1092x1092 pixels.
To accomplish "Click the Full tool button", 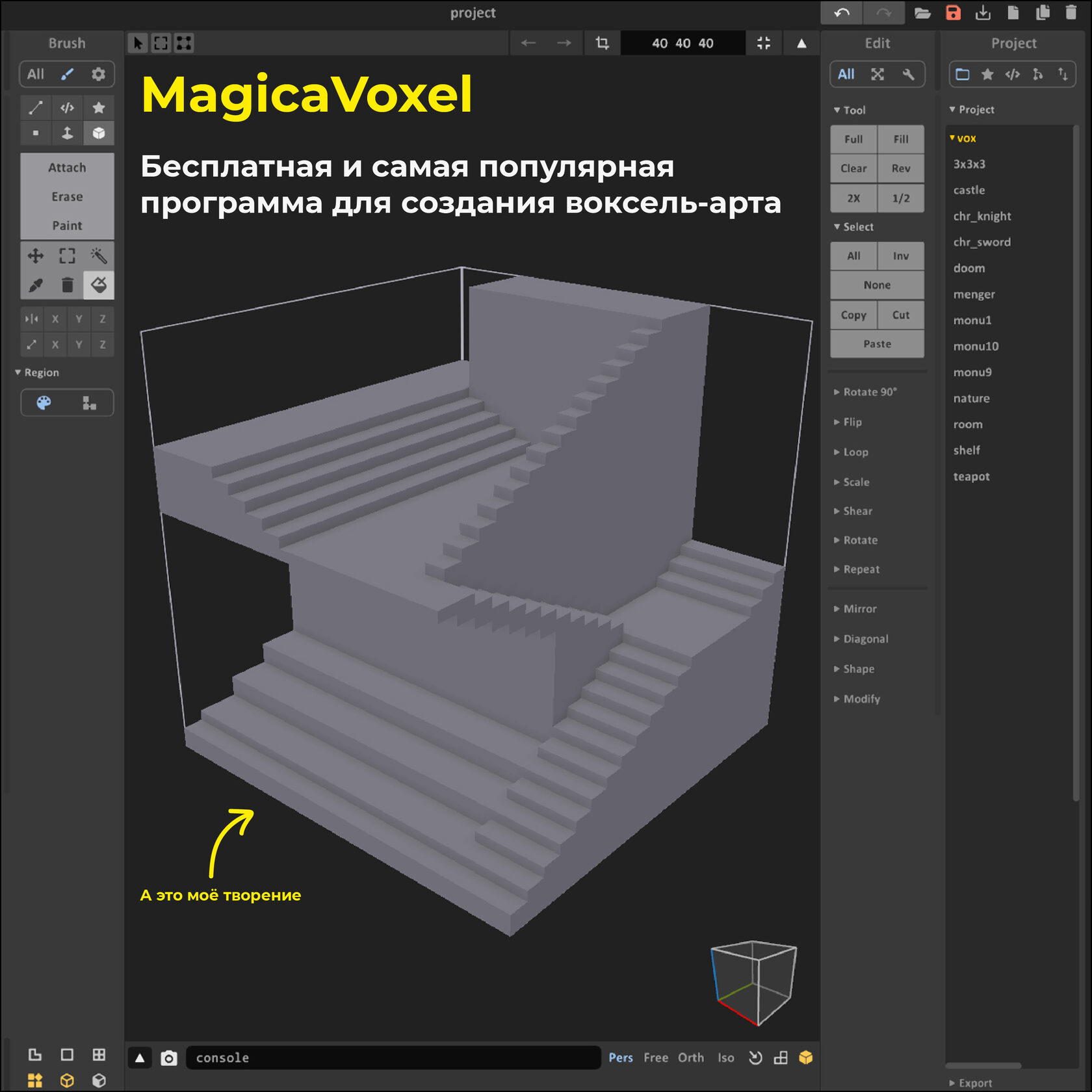I will tap(853, 139).
